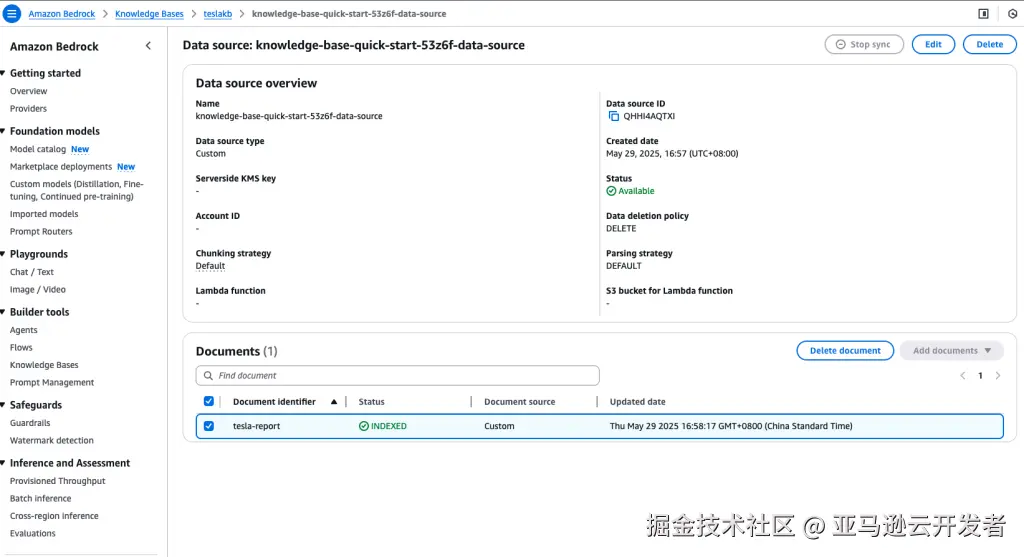Open Provisioned Throughput in sidebar

tap(57, 481)
